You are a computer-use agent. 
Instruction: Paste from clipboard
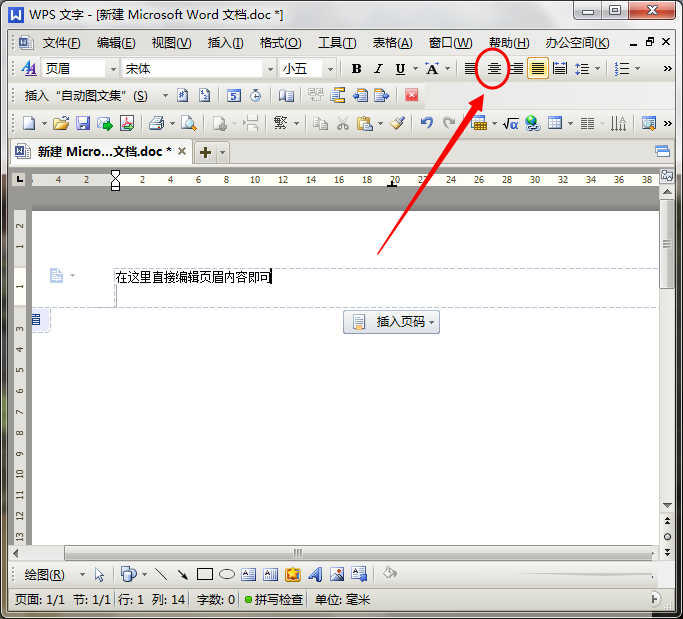(365, 124)
